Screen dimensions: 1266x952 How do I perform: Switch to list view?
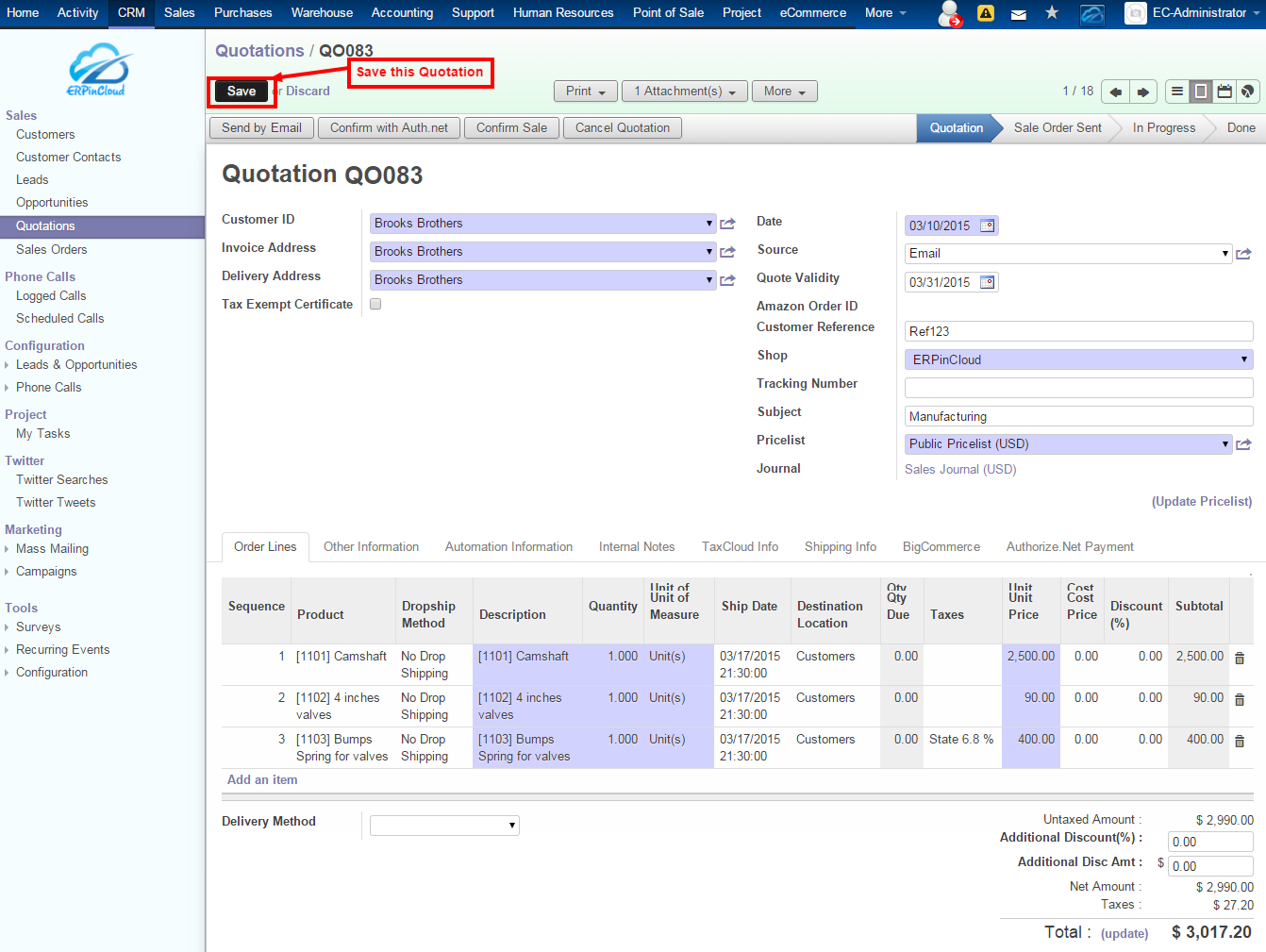pos(1177,92)
